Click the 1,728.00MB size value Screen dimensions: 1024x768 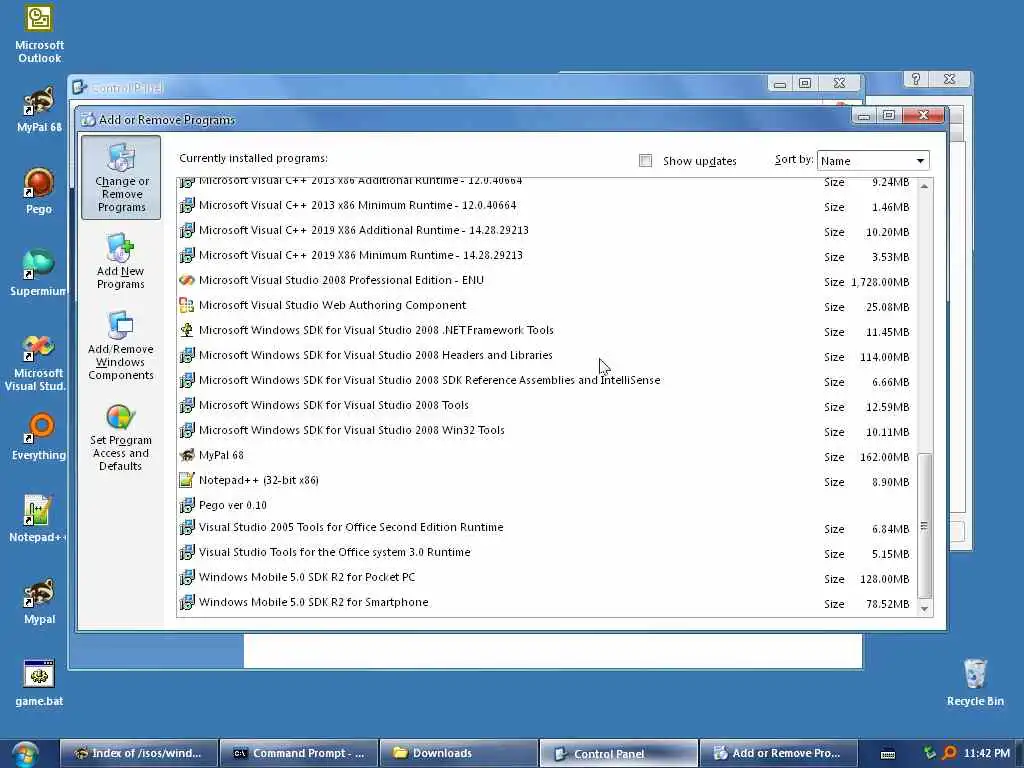(x=880, y=282)
